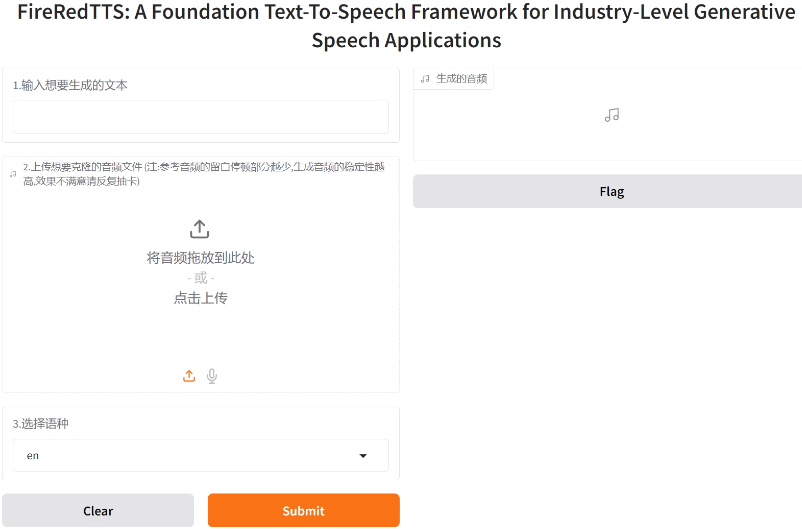802x529 pixels.
Task: Click the small music icon beside 生成的音频 label
Action: click(x=425, y=78)
